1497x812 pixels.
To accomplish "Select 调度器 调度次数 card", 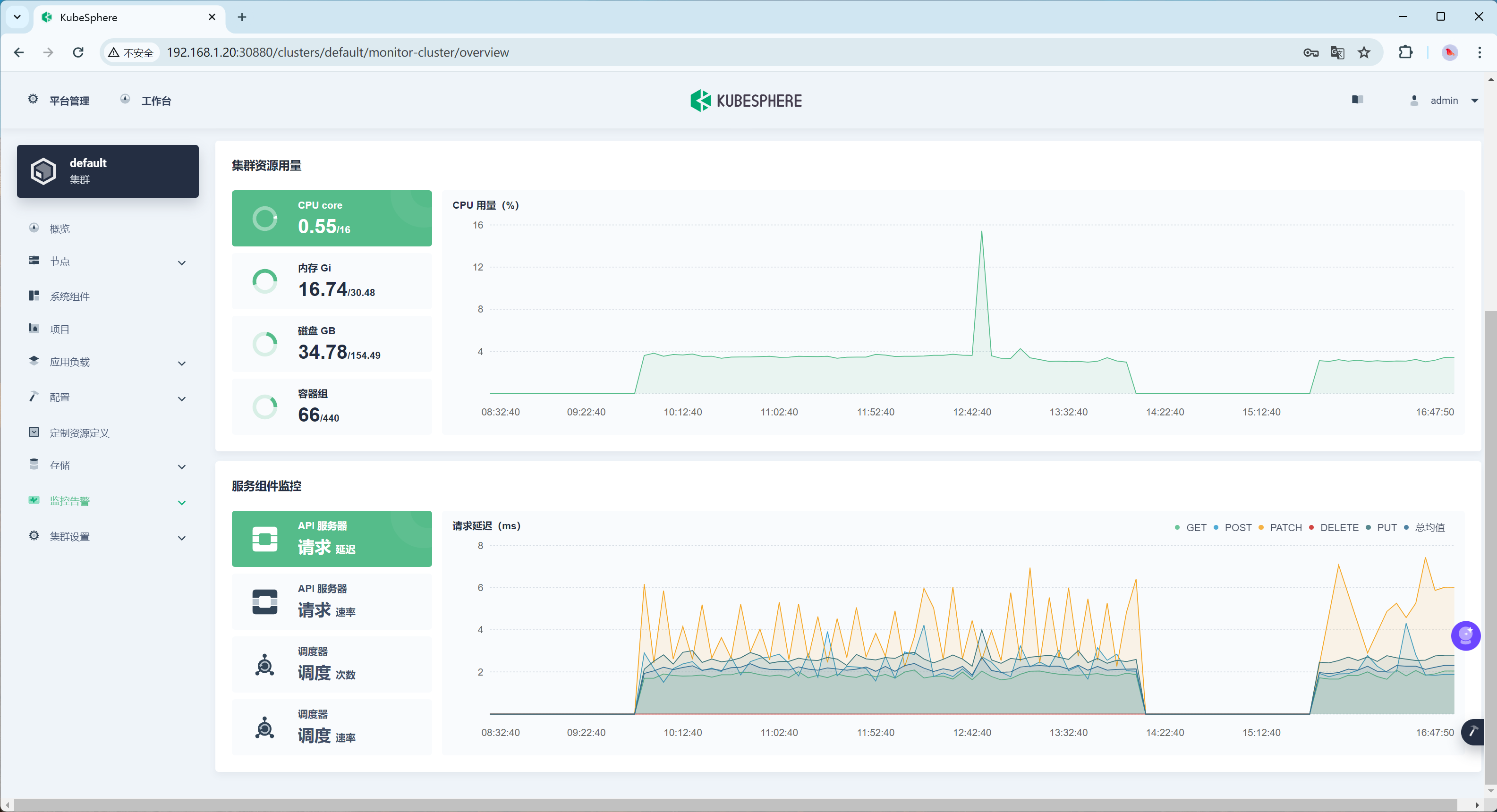I will coord(331,664).
